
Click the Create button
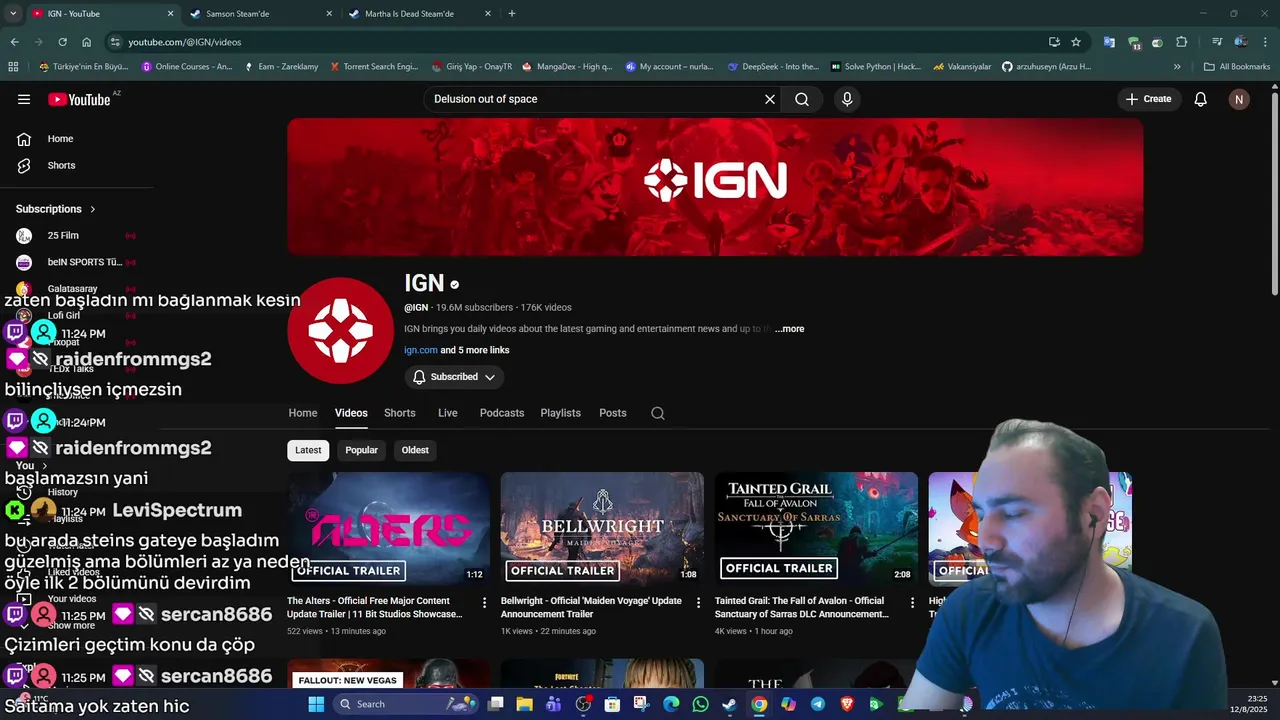(x=1148, y=99)
